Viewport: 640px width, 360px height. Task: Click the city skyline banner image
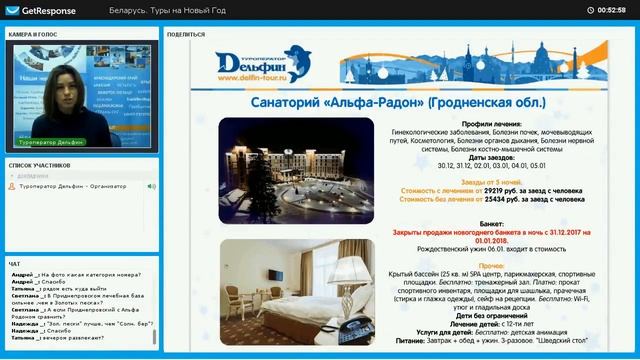(473, 62)
